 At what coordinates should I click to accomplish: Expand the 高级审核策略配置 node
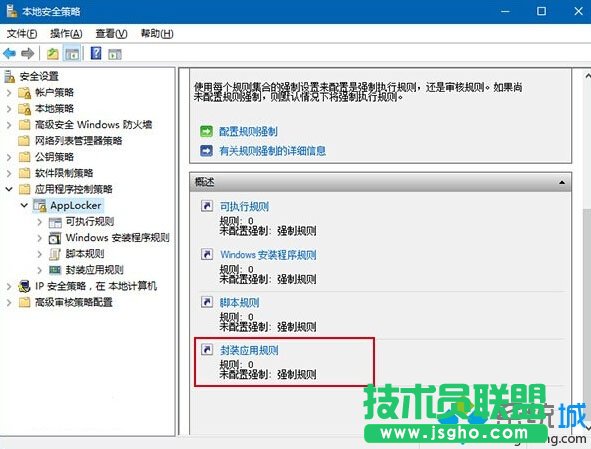click(x=9, y=302)
